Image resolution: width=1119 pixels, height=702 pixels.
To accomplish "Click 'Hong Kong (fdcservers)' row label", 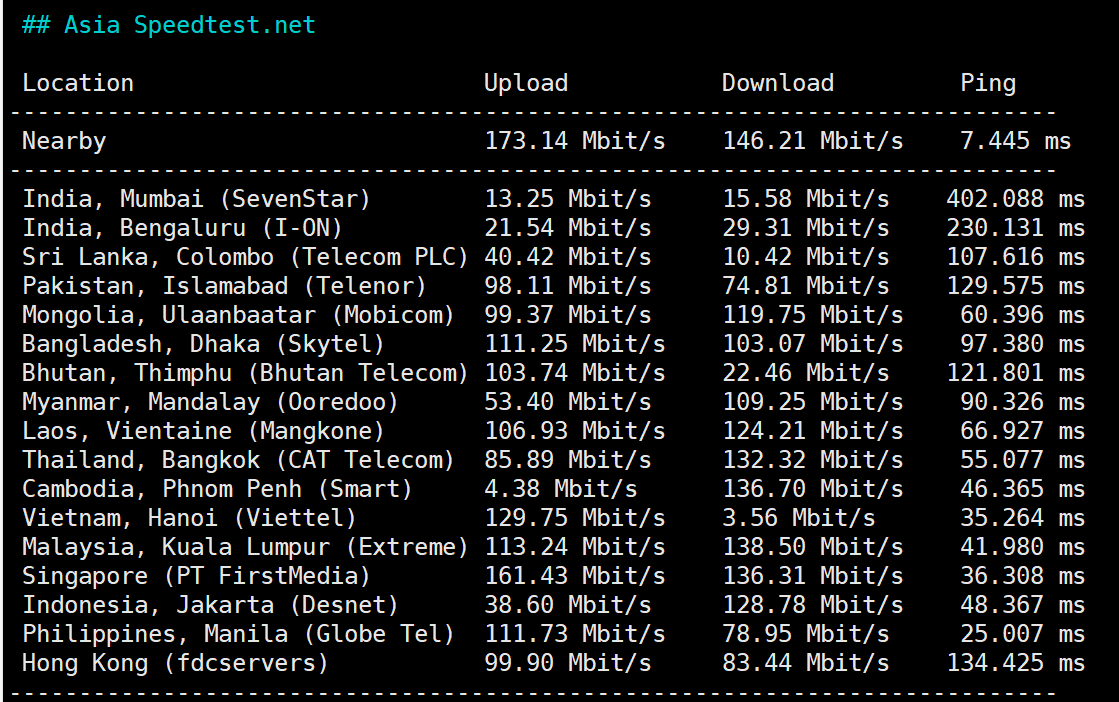I will [x=176, y=663].
